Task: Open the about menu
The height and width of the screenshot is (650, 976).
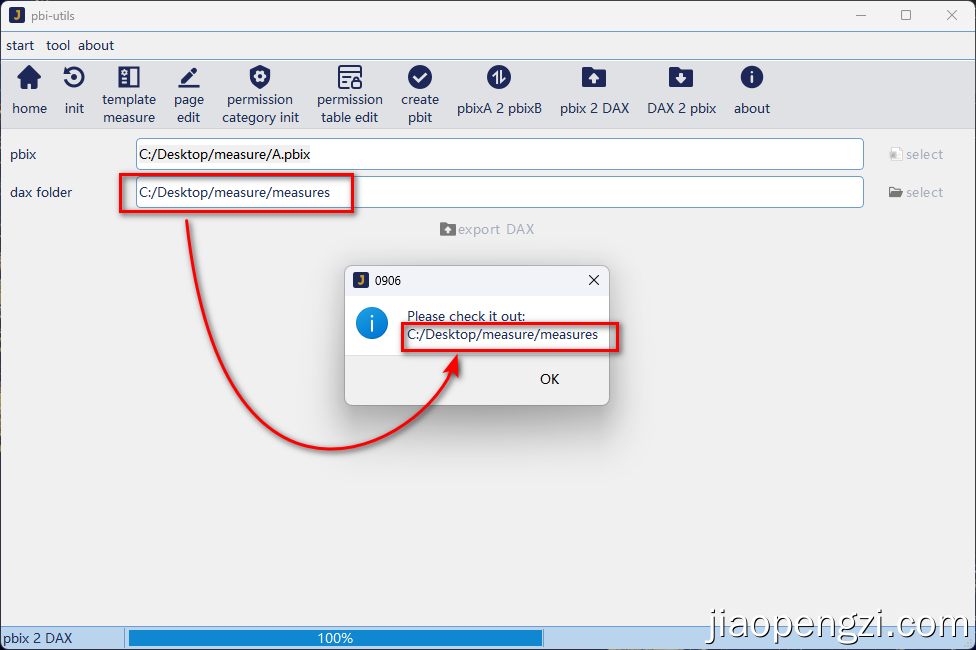Action: tap(96, 45)
